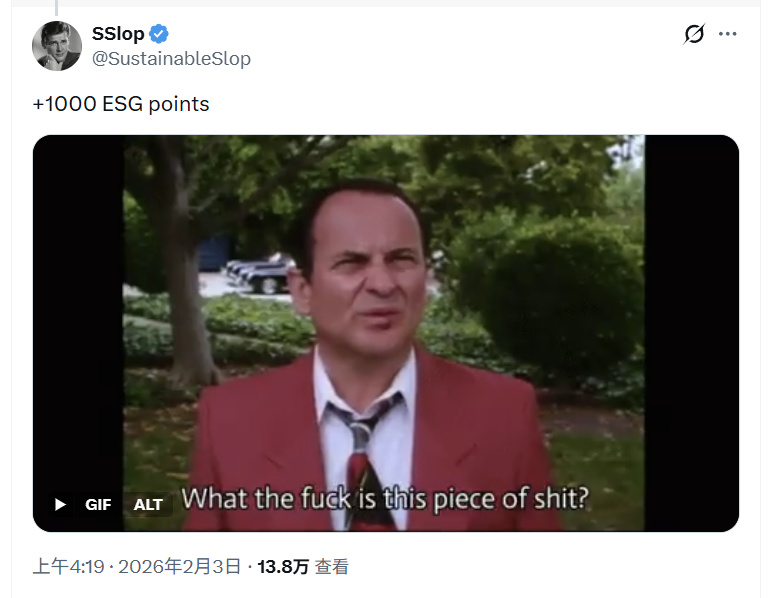Screen dimensions: 768x598
Task: Open SSlop's profile avatar picture
Action: pos(57,46)
